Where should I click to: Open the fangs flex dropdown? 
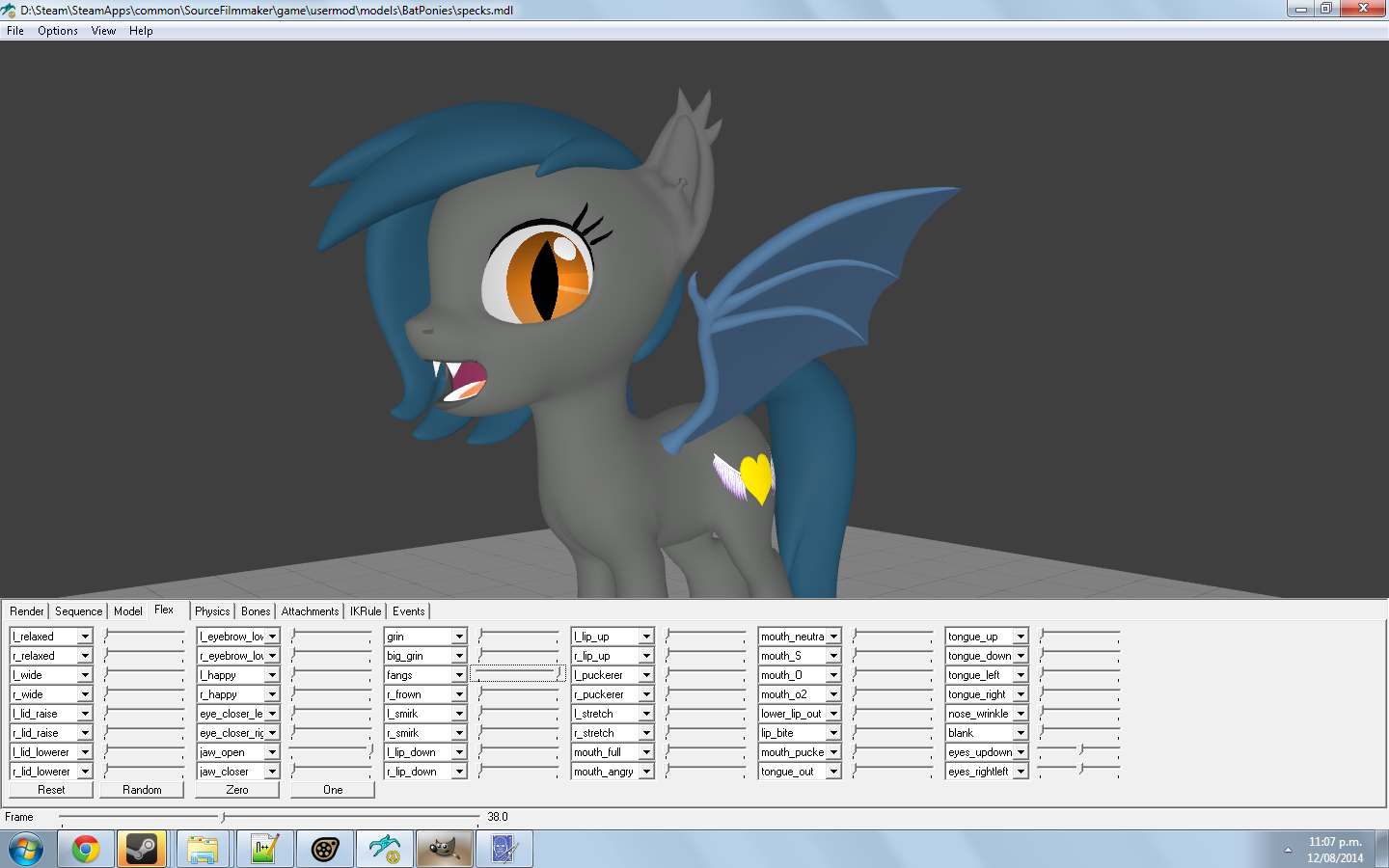[x=459, y=675]
